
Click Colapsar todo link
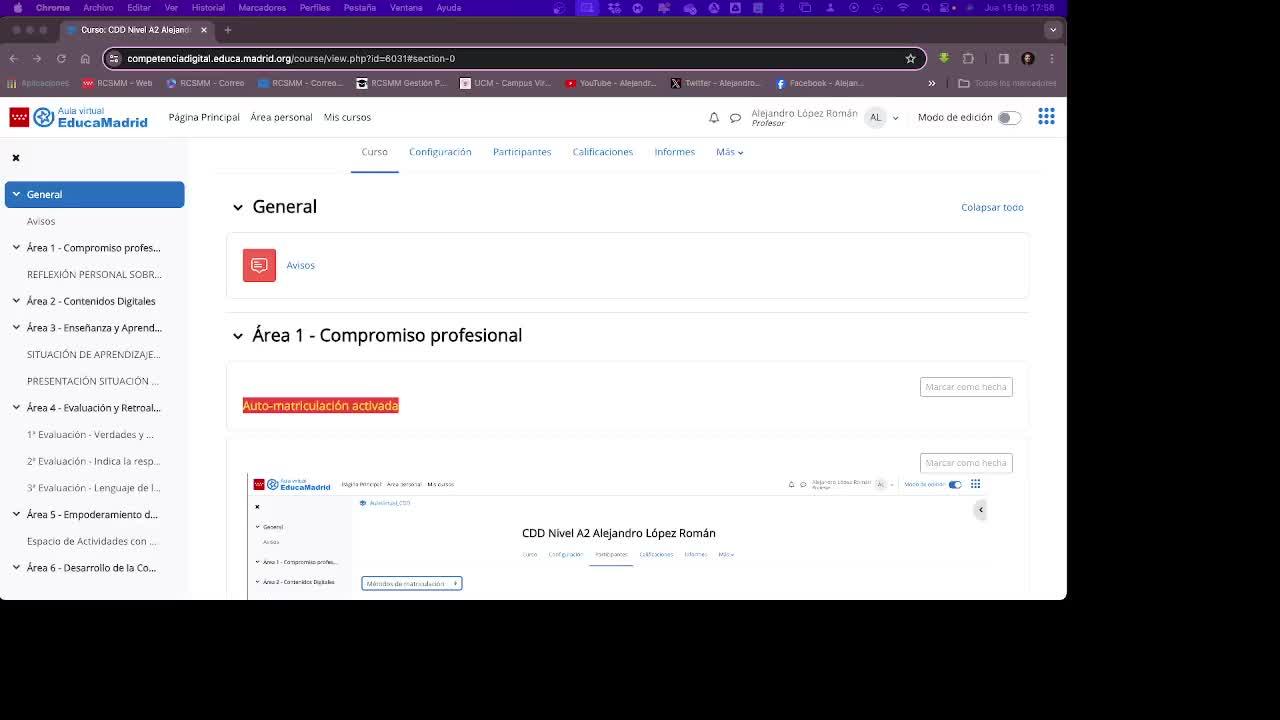[992, 207]
